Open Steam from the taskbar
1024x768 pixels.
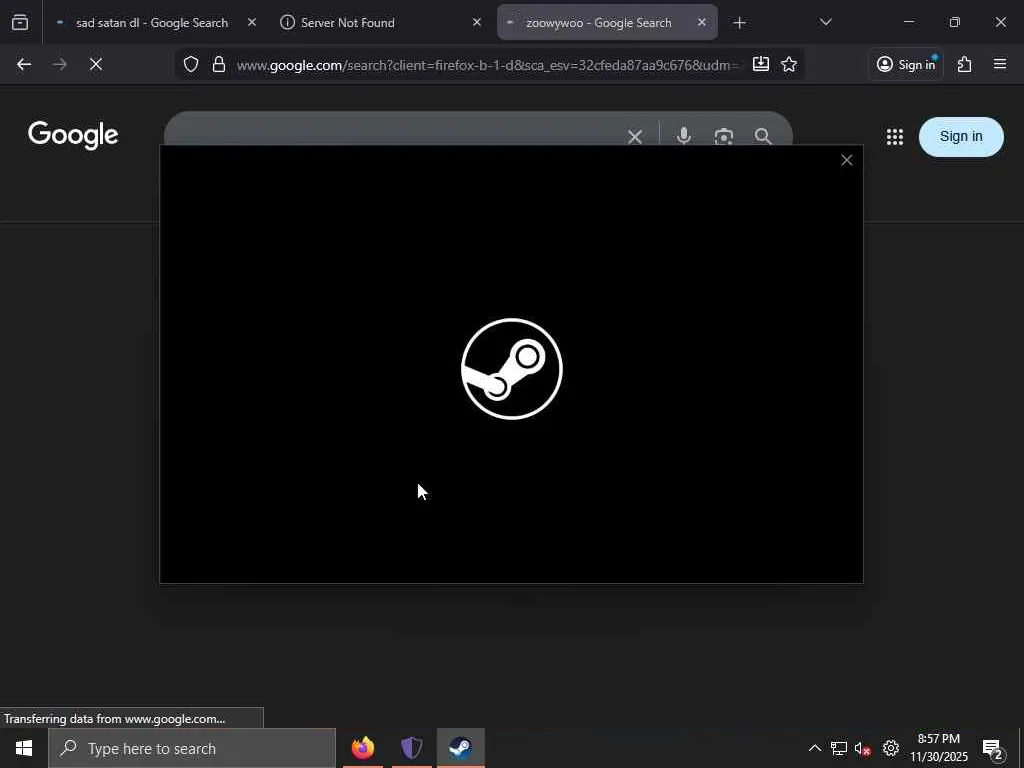[460, 748]
